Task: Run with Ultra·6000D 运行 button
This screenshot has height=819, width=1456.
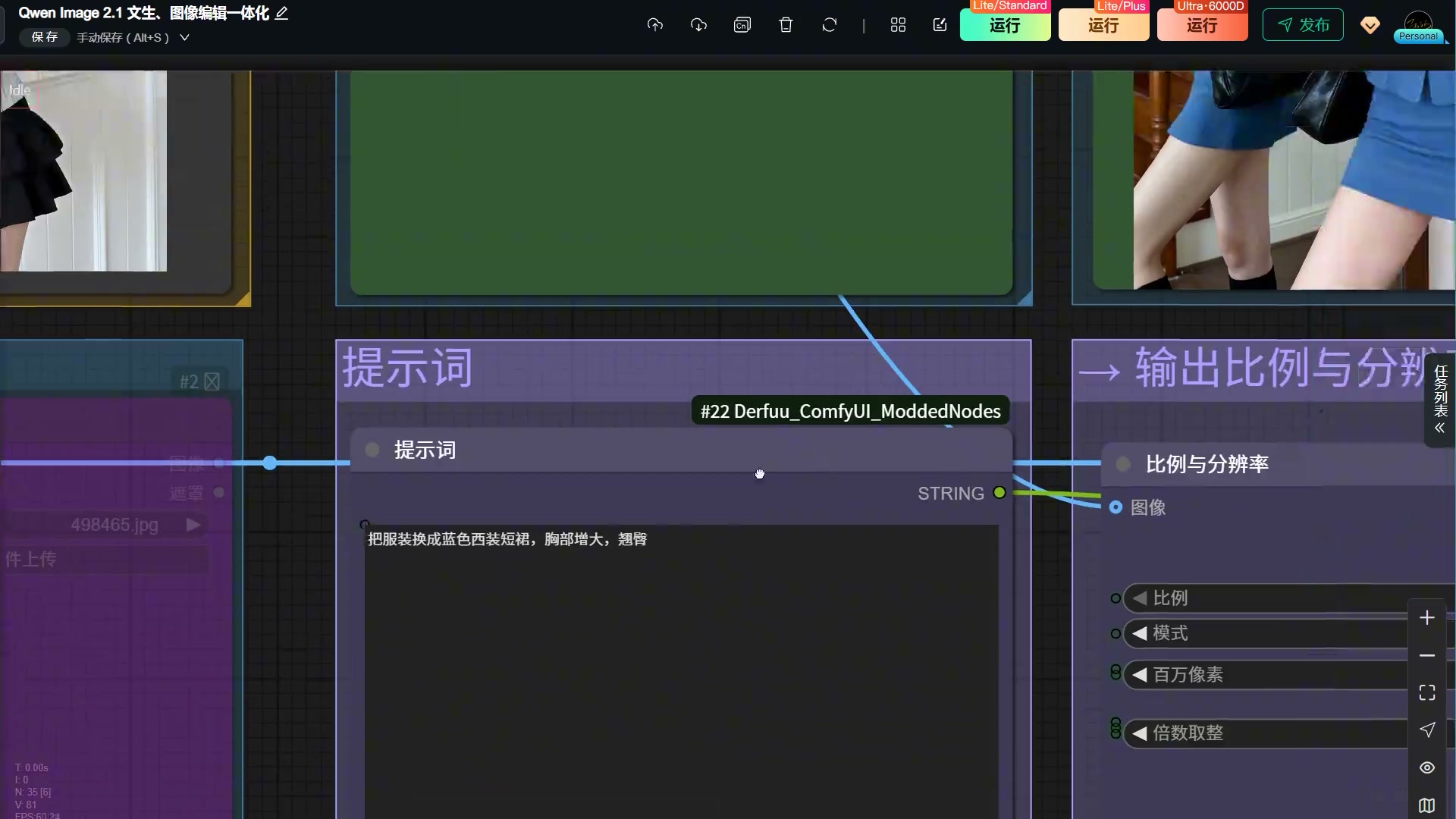Action: coord(1202,25)
